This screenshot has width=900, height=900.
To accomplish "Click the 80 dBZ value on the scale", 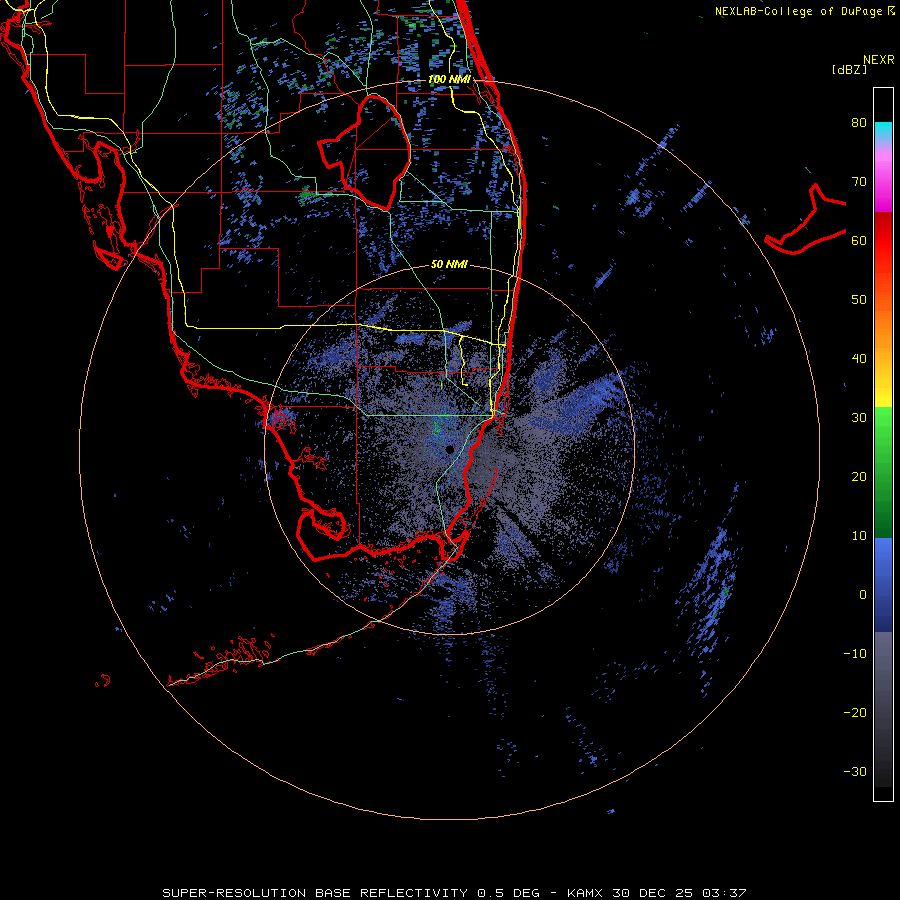I will (859, 123).
